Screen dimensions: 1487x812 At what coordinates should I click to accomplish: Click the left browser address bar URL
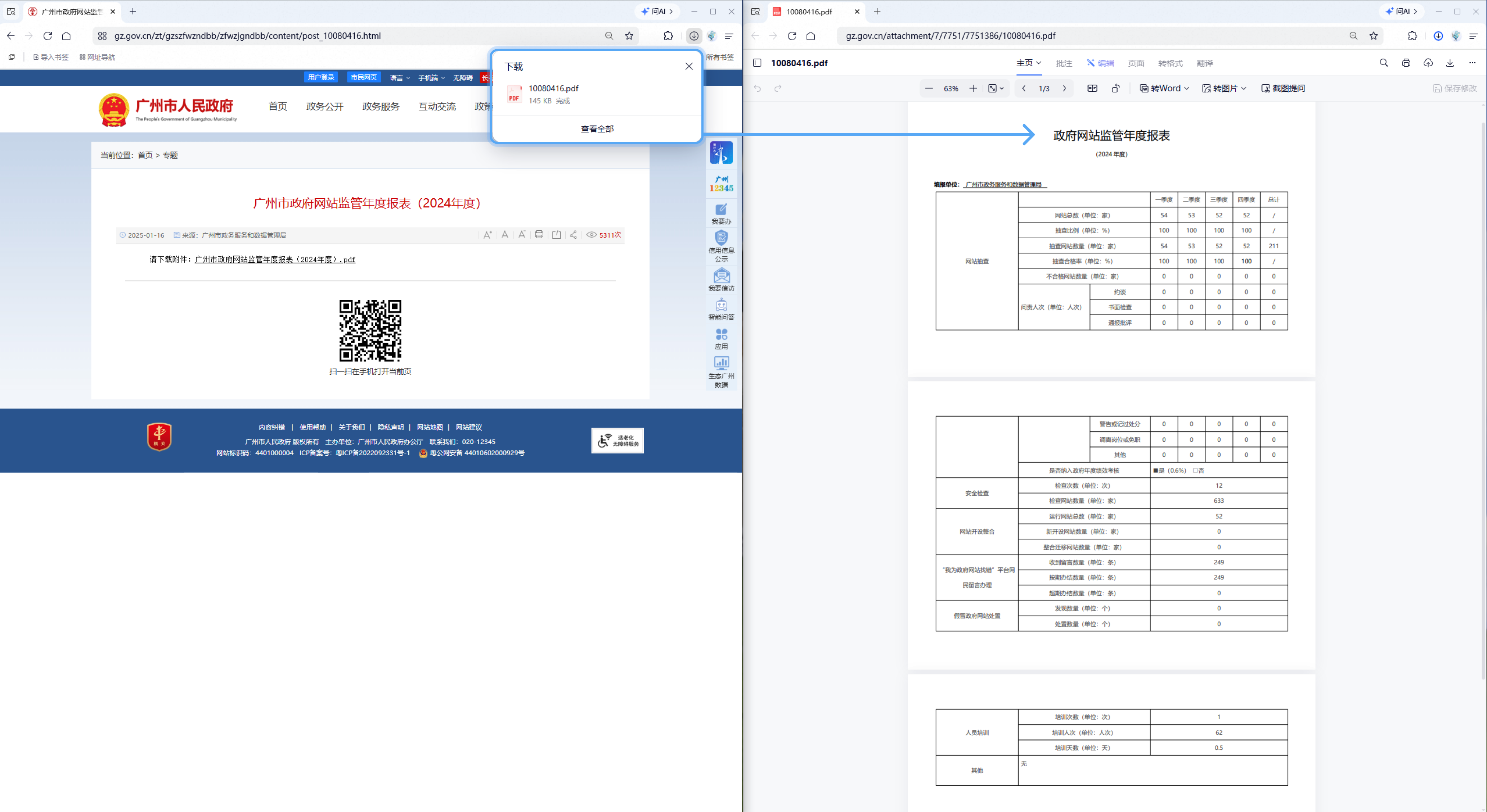[x=247, y=36]
